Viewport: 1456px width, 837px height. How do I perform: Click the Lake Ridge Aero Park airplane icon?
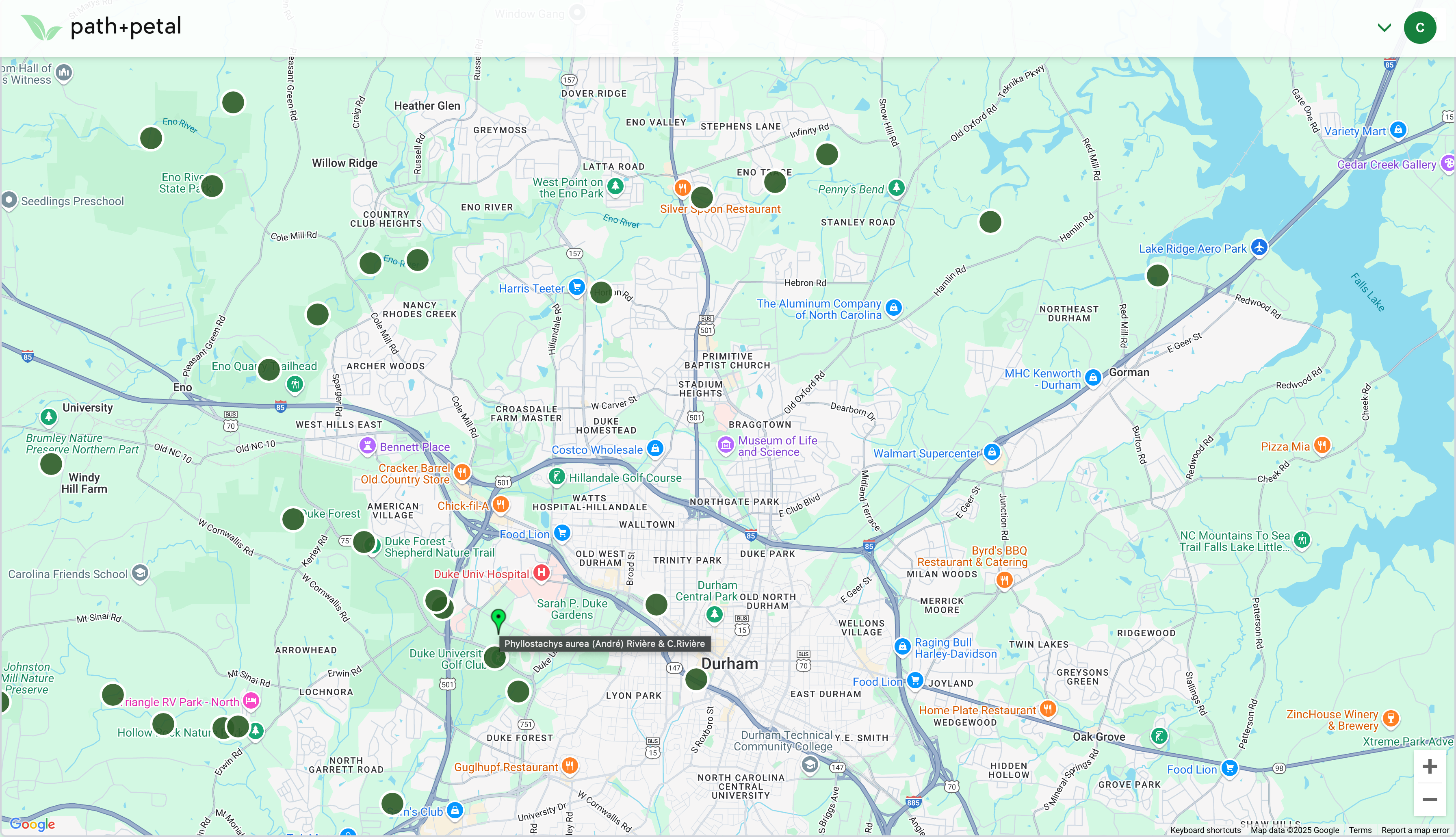(1259, 248)
